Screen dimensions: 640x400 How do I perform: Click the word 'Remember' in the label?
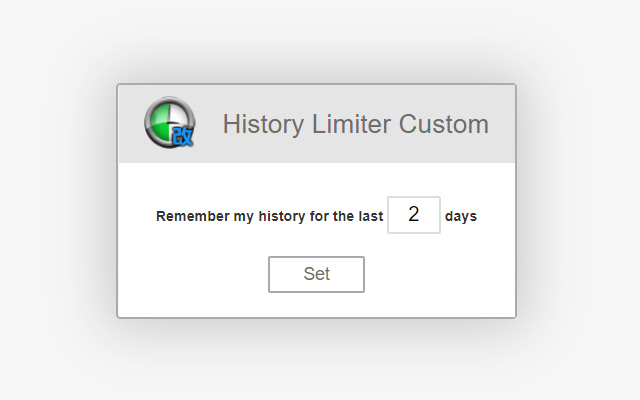(x=193, y=216)
